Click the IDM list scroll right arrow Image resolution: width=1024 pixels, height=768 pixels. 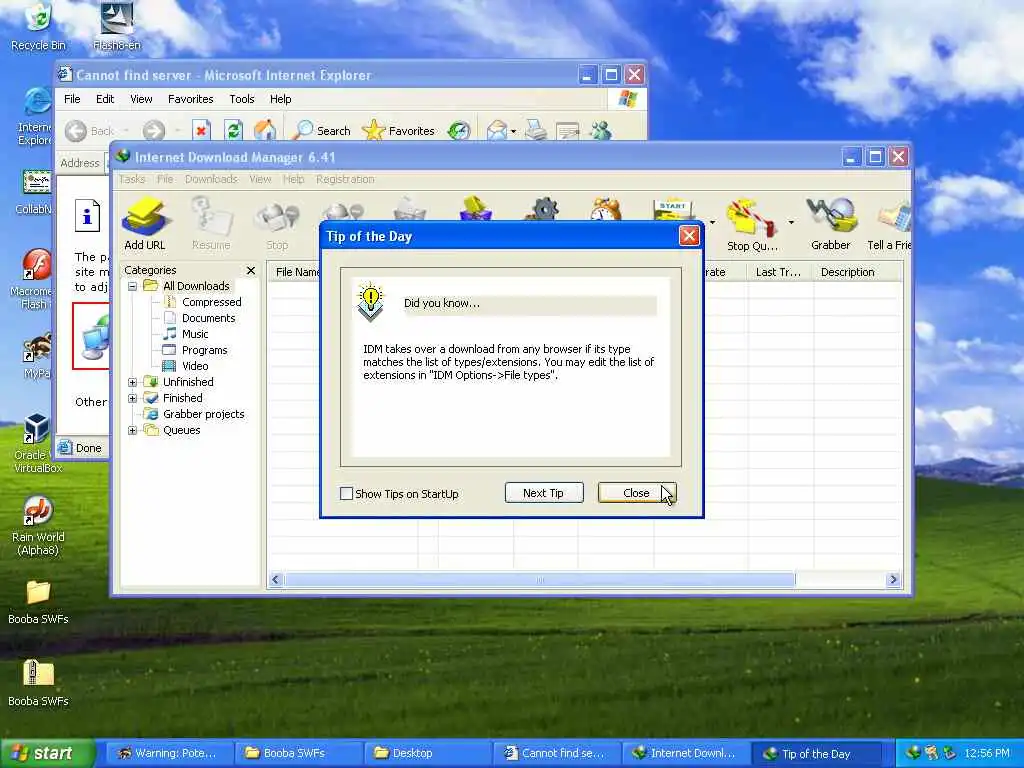893,580
